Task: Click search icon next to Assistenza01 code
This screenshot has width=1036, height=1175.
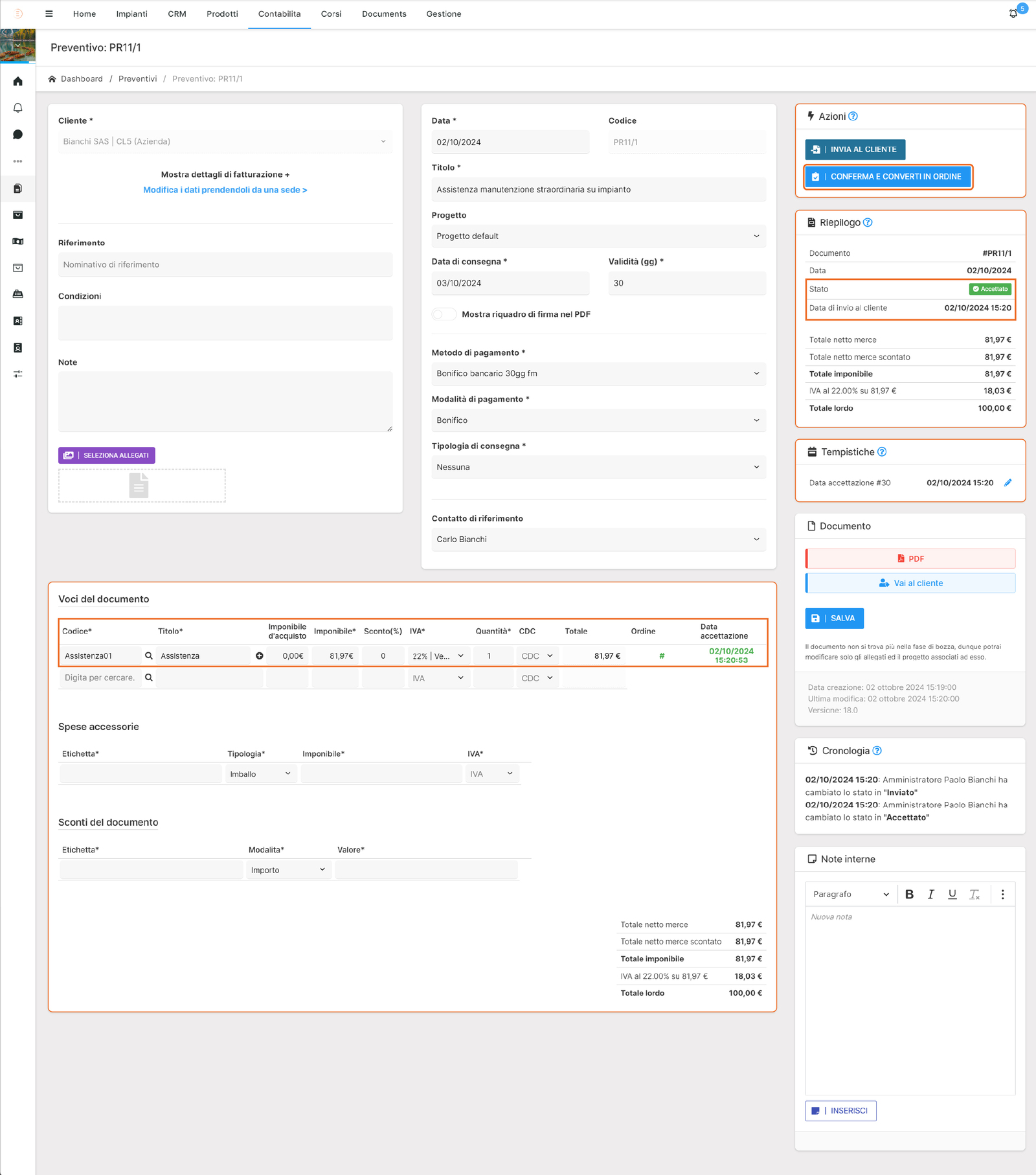Action: pos(149,656)
